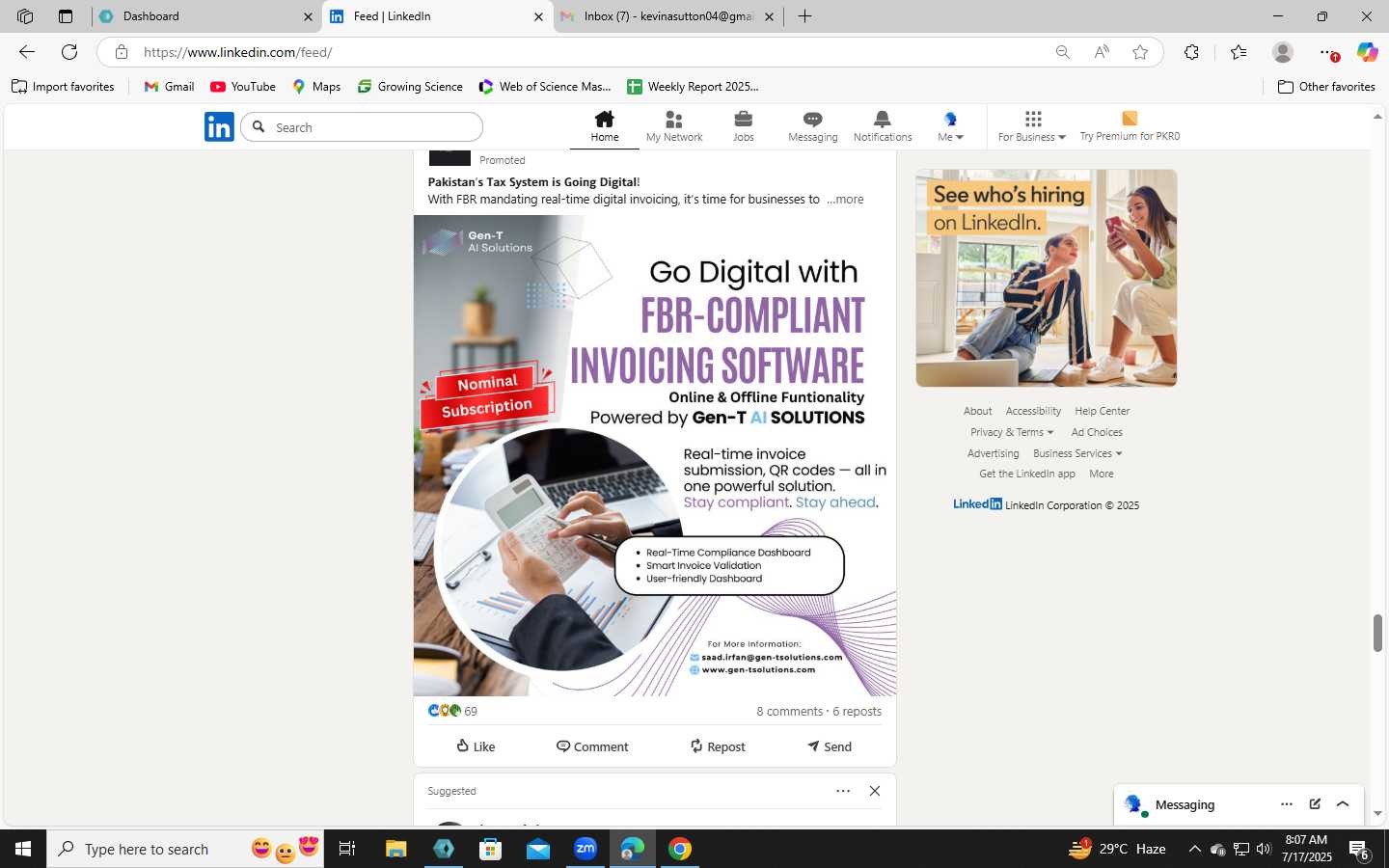
Task: Open LinkedIn Home feed icon
Action: click(605, 126)
